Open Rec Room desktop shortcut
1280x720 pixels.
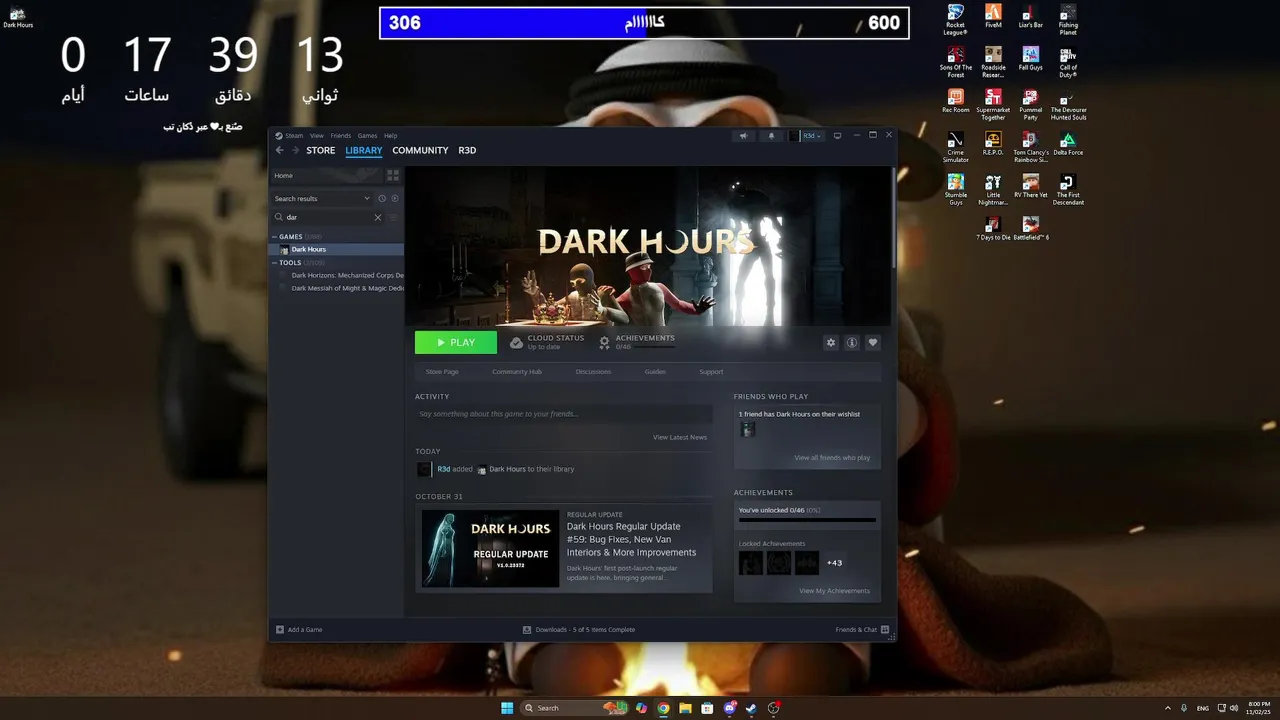955,101
